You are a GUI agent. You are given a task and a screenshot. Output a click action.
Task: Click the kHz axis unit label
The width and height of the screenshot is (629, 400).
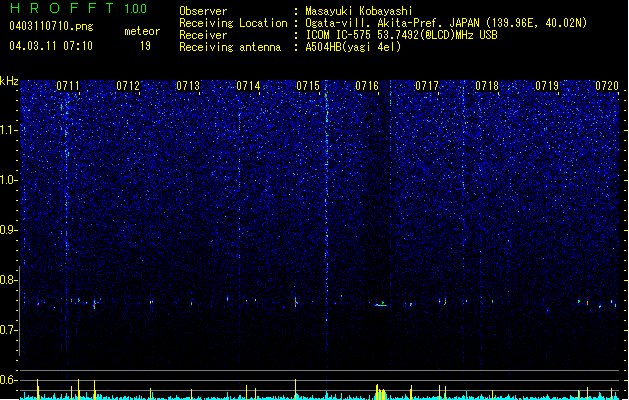9,81
